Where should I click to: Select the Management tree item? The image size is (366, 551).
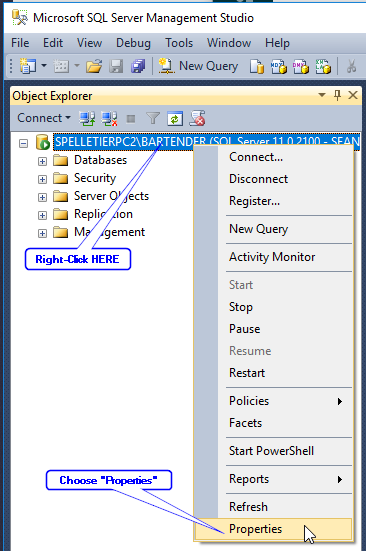click(109, 232)
